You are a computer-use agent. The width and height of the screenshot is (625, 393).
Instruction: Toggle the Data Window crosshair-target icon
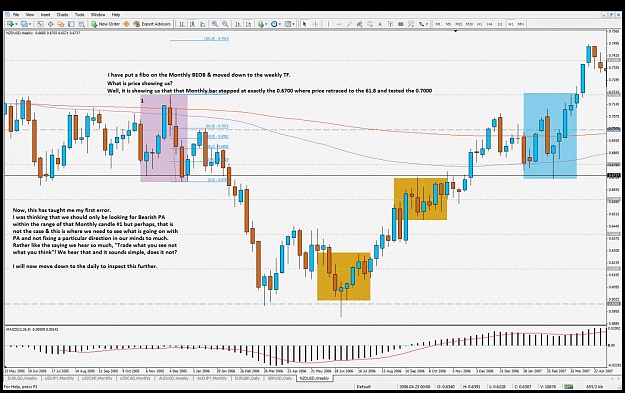click(x=51, y=24)
